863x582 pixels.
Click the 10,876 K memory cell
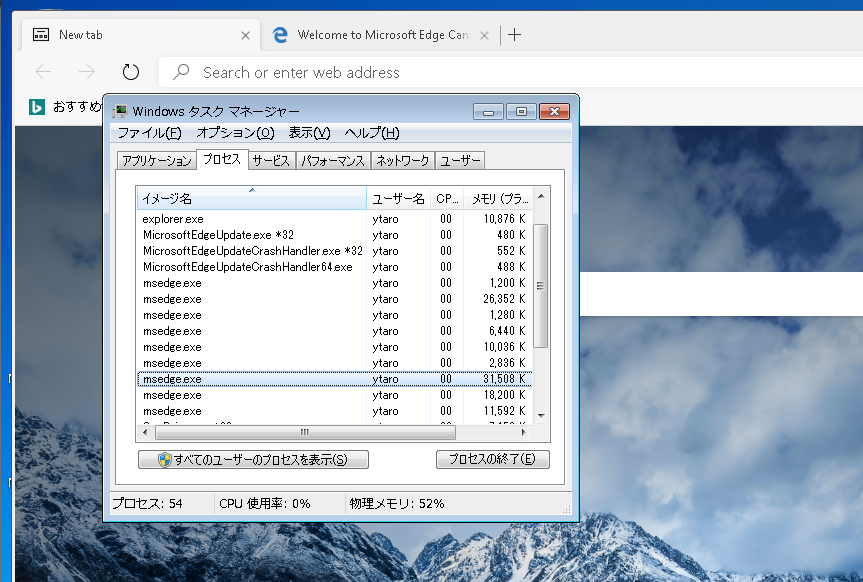504,219
